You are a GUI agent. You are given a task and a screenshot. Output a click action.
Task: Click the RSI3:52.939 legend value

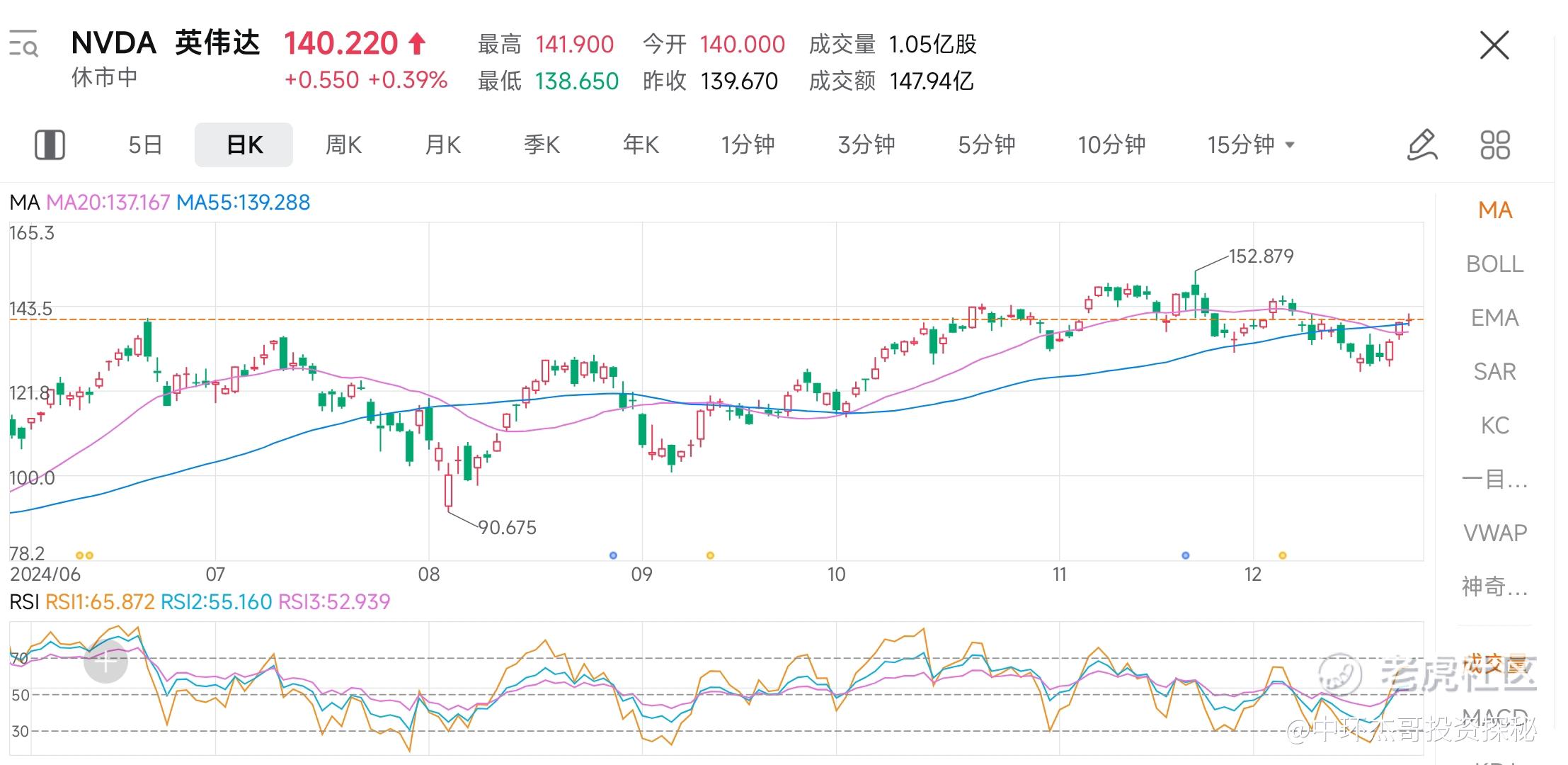(x=334, y=602)
